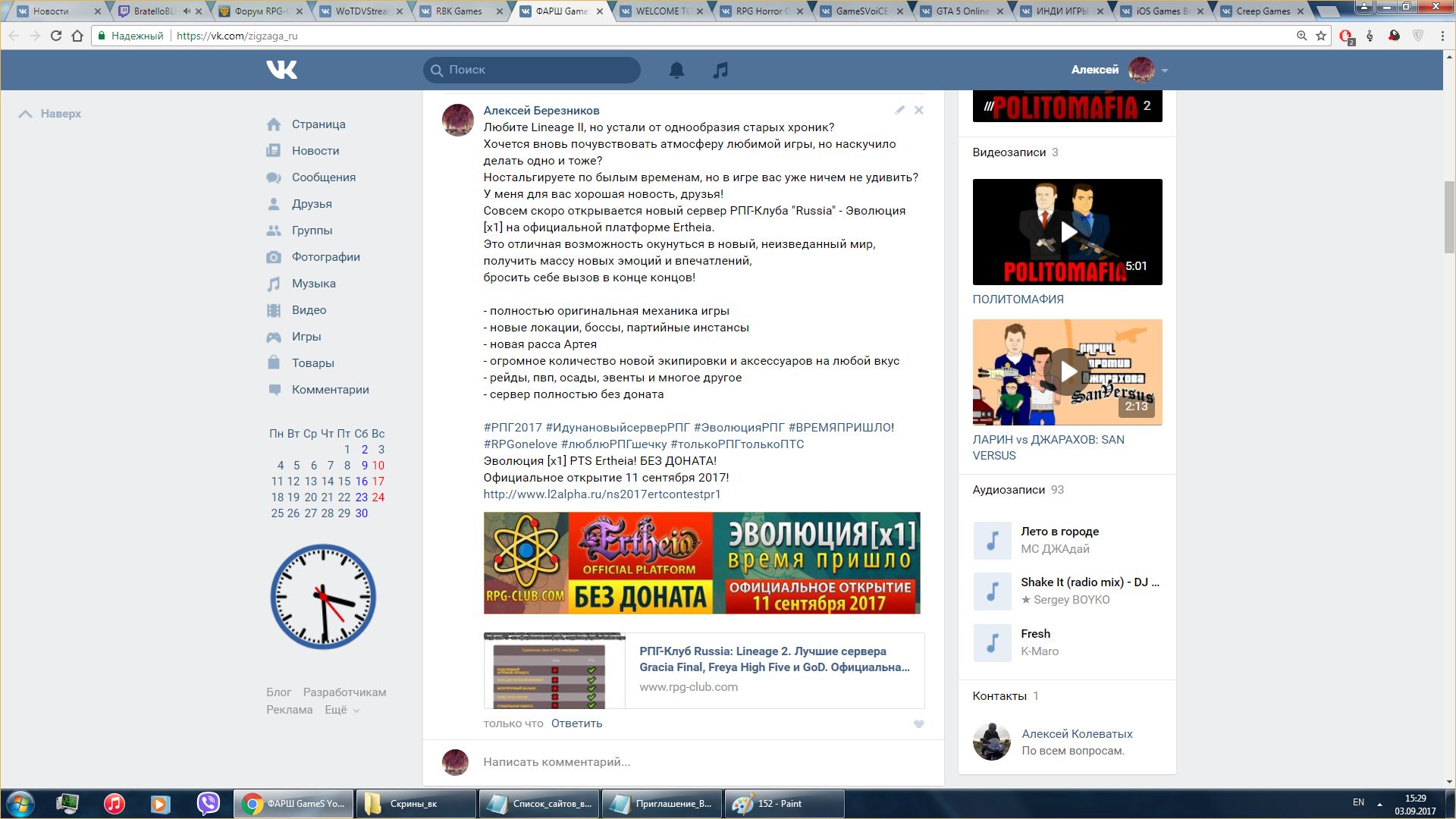Edit the post with pencil icon
Viewport: 1456px width, 819px height.
899,110
